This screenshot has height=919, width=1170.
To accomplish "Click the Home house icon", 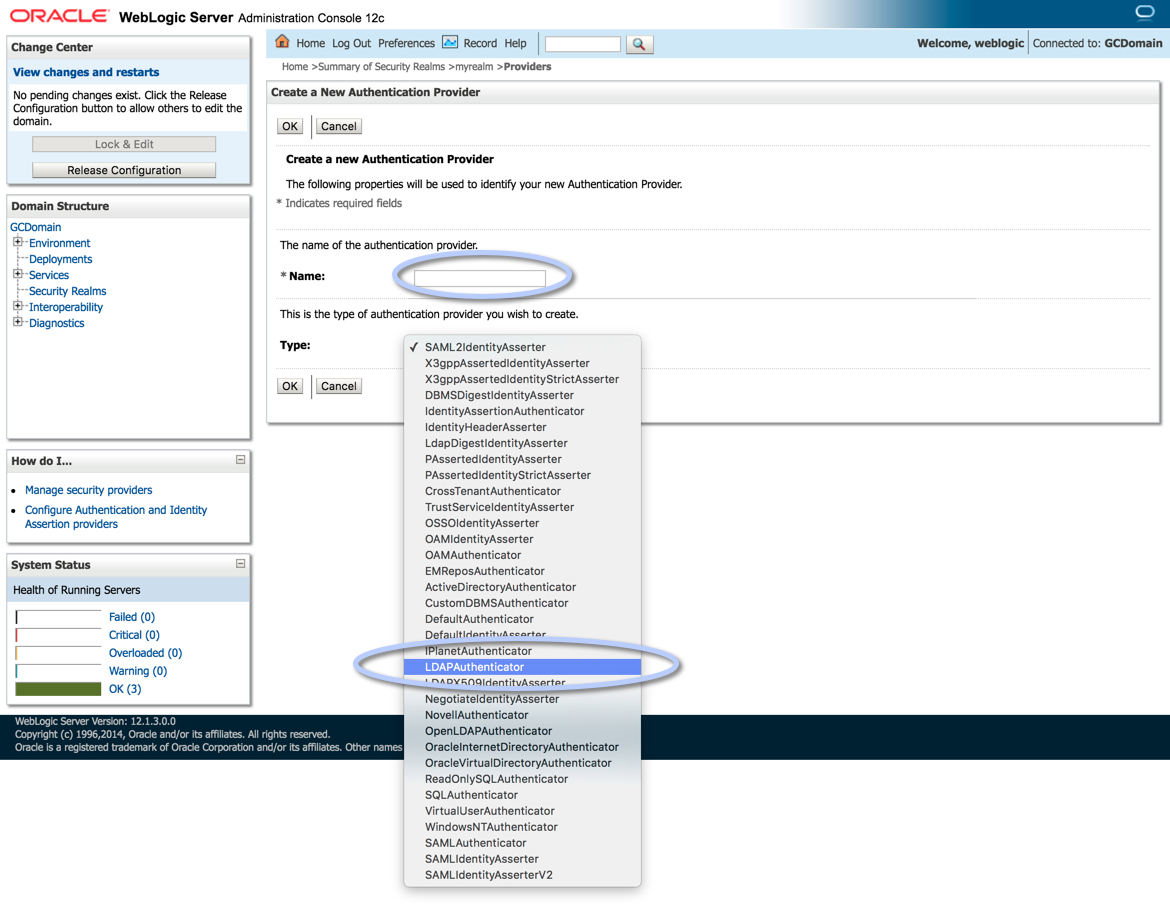I will click(282, 42).
